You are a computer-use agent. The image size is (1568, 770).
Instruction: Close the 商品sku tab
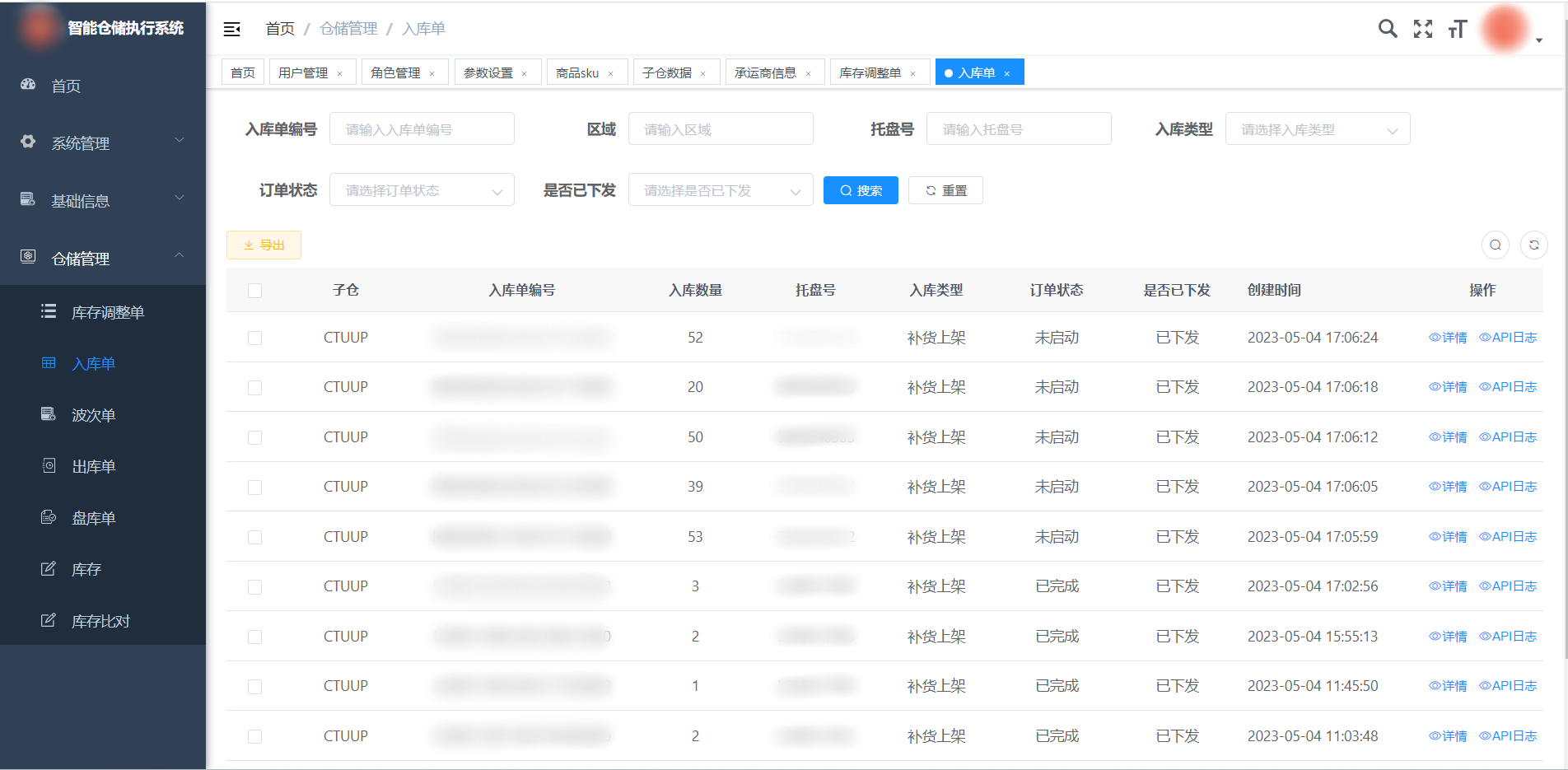coord(610,73)
